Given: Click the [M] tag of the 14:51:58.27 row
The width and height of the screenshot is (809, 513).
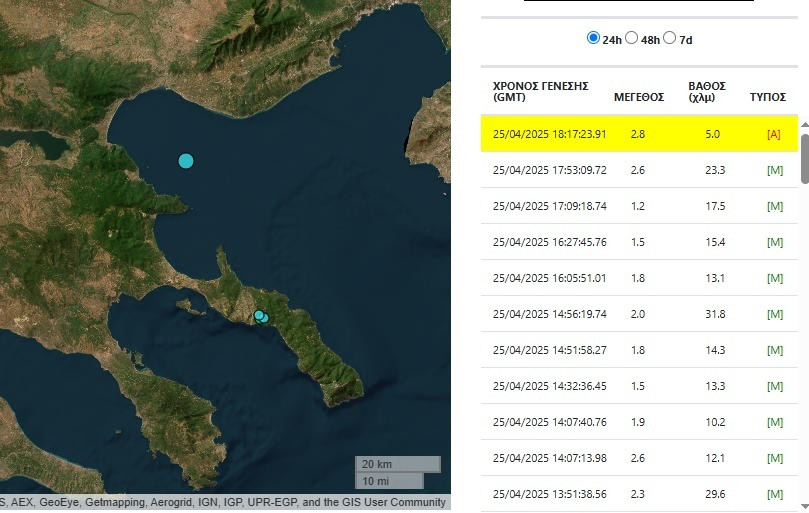Looking at the screenshot, I should 775,350.
